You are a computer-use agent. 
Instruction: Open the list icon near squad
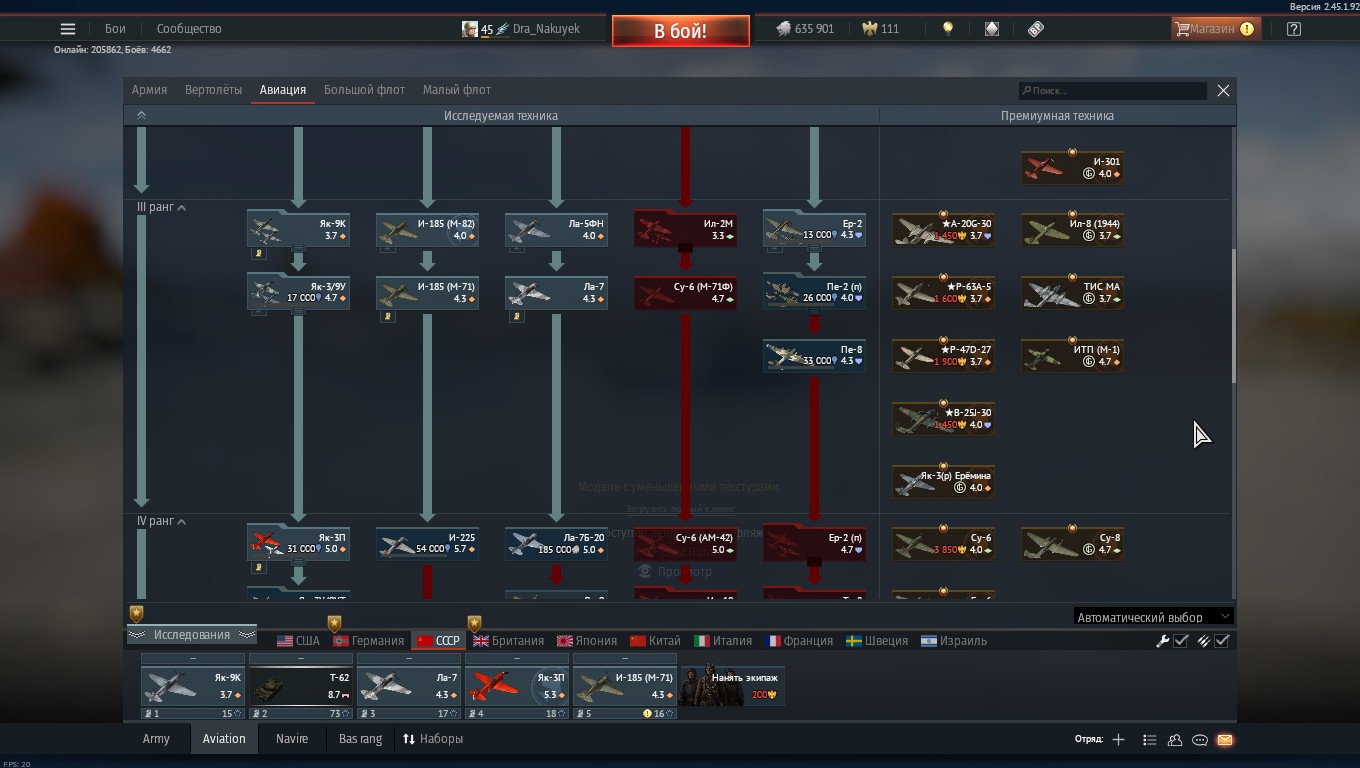coord(1149,740)
